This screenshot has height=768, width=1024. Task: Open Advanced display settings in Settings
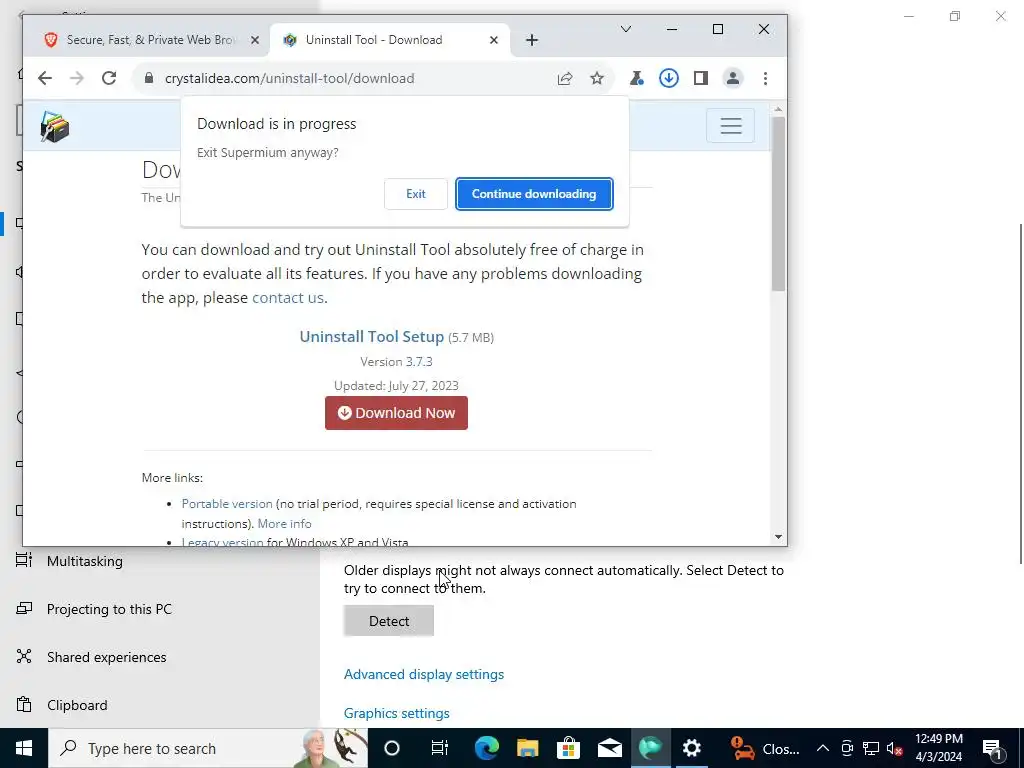coord(424,674)
